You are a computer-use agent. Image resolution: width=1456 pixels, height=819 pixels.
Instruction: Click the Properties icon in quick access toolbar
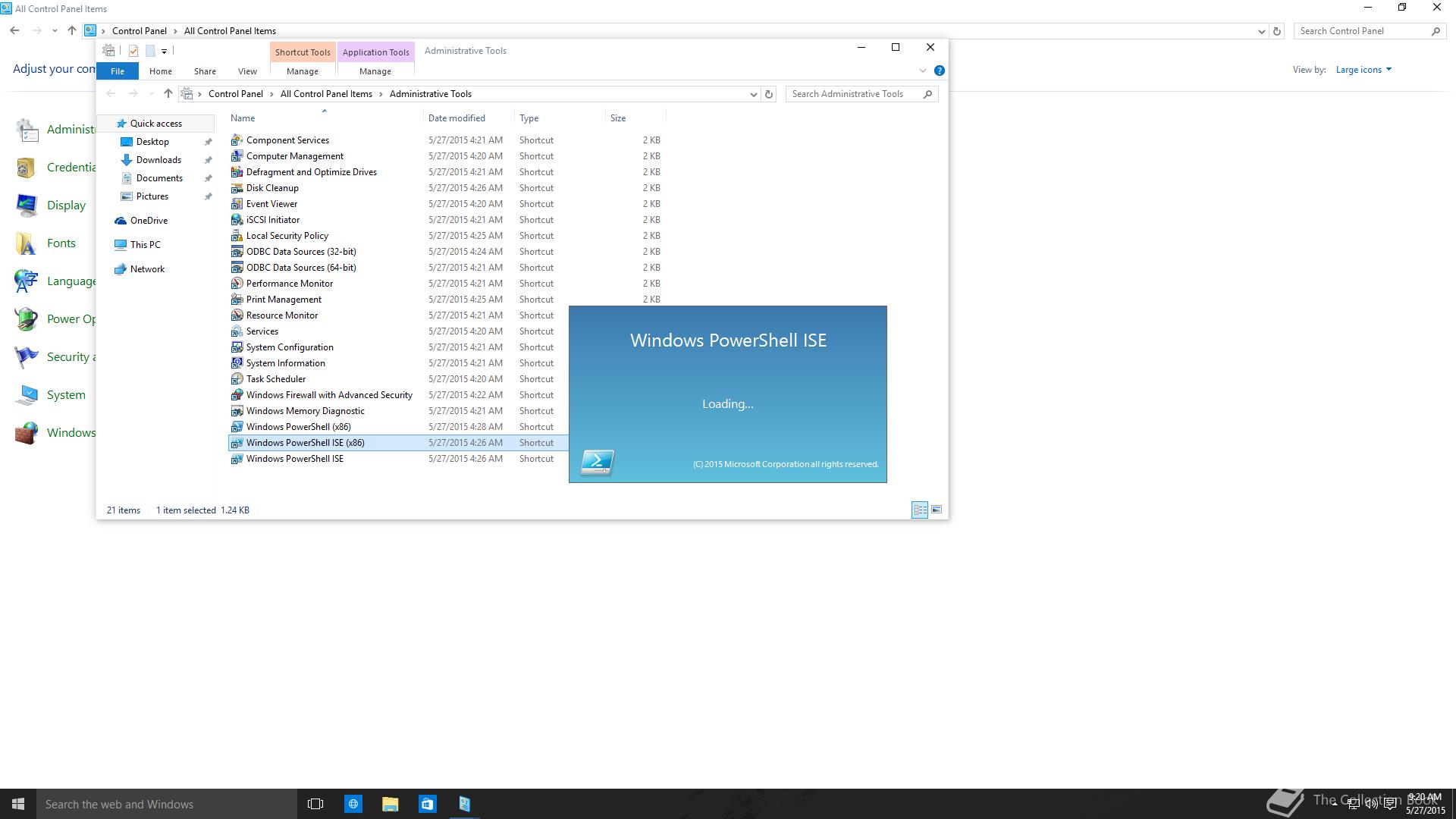tap(133, 51)
